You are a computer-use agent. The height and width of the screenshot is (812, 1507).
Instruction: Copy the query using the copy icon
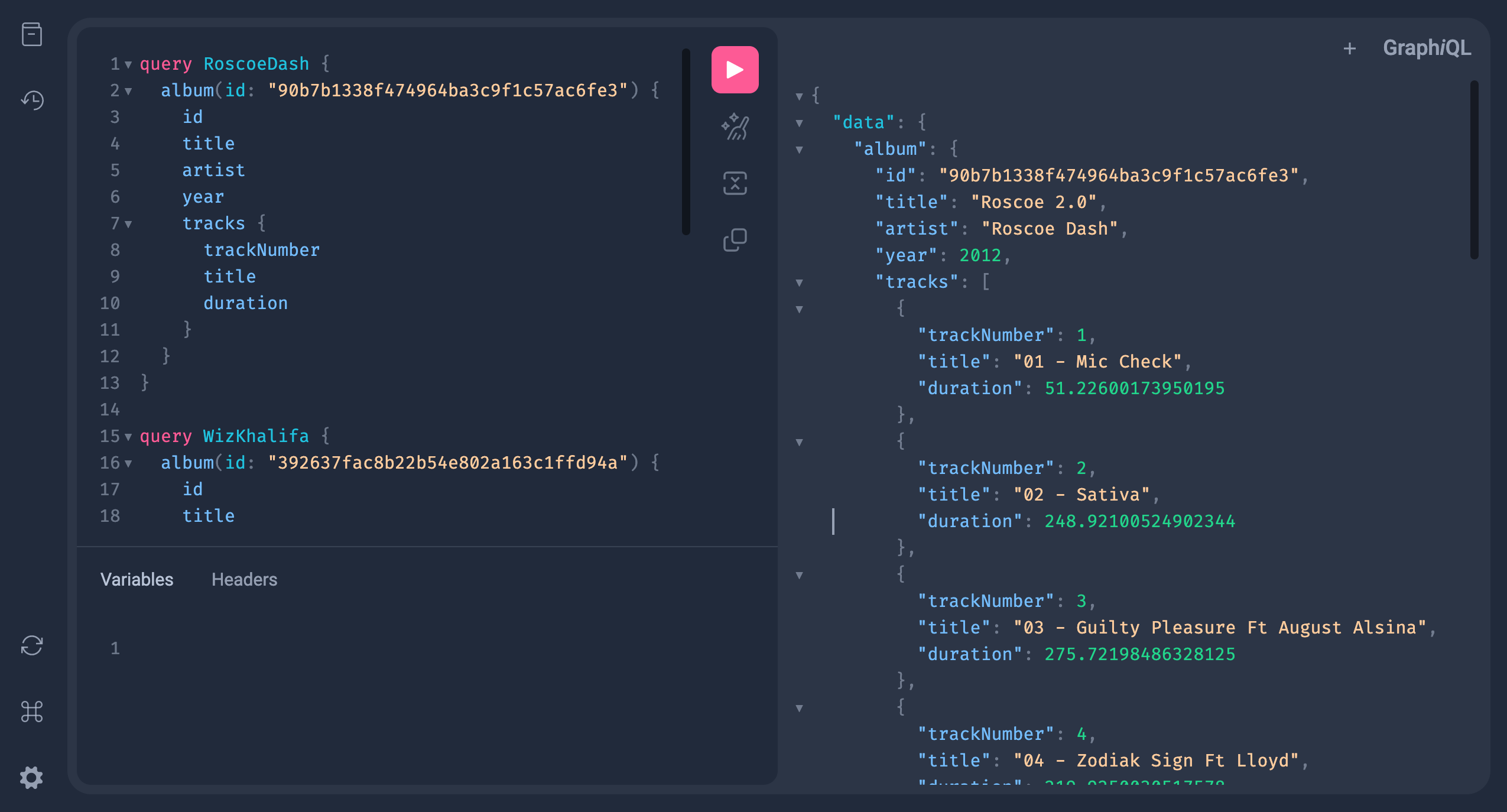[x=735, y=240]
